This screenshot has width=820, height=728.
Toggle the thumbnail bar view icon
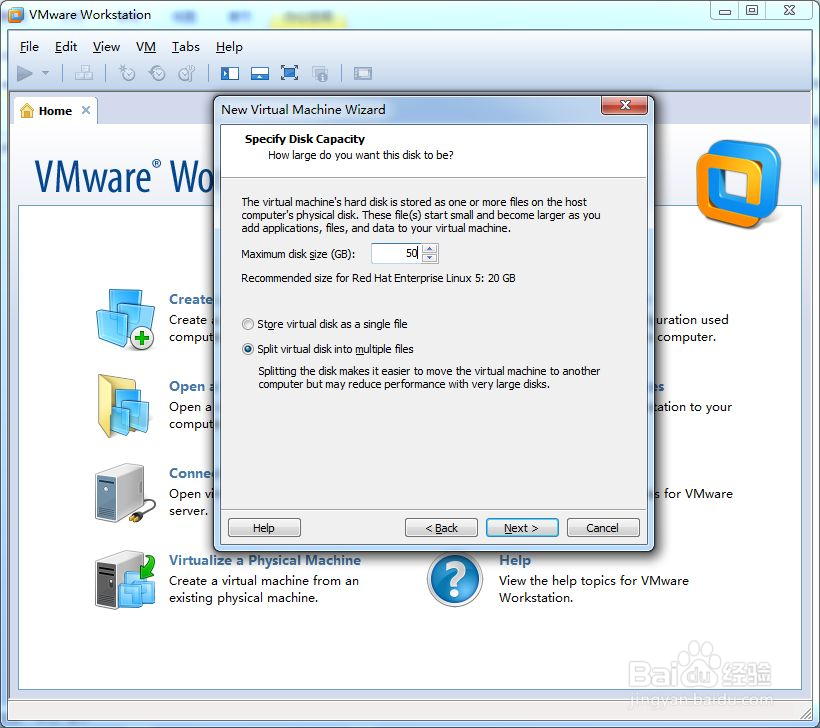point(260,73)
